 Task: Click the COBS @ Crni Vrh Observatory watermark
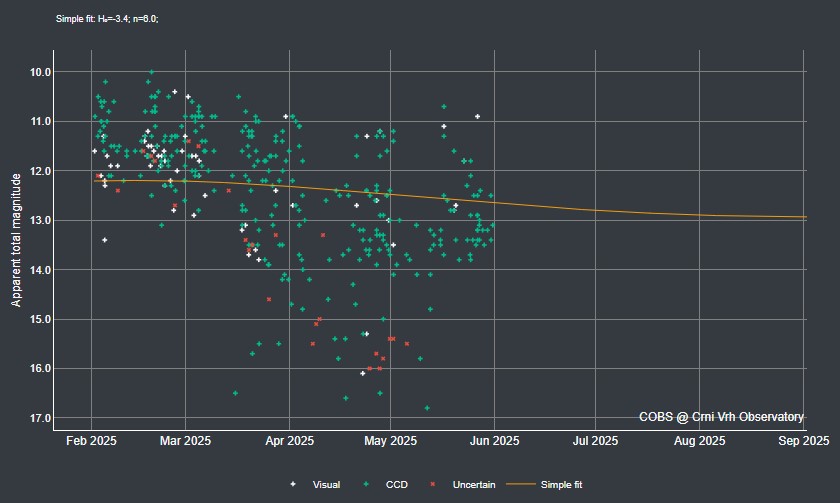(x=721, y=417)
